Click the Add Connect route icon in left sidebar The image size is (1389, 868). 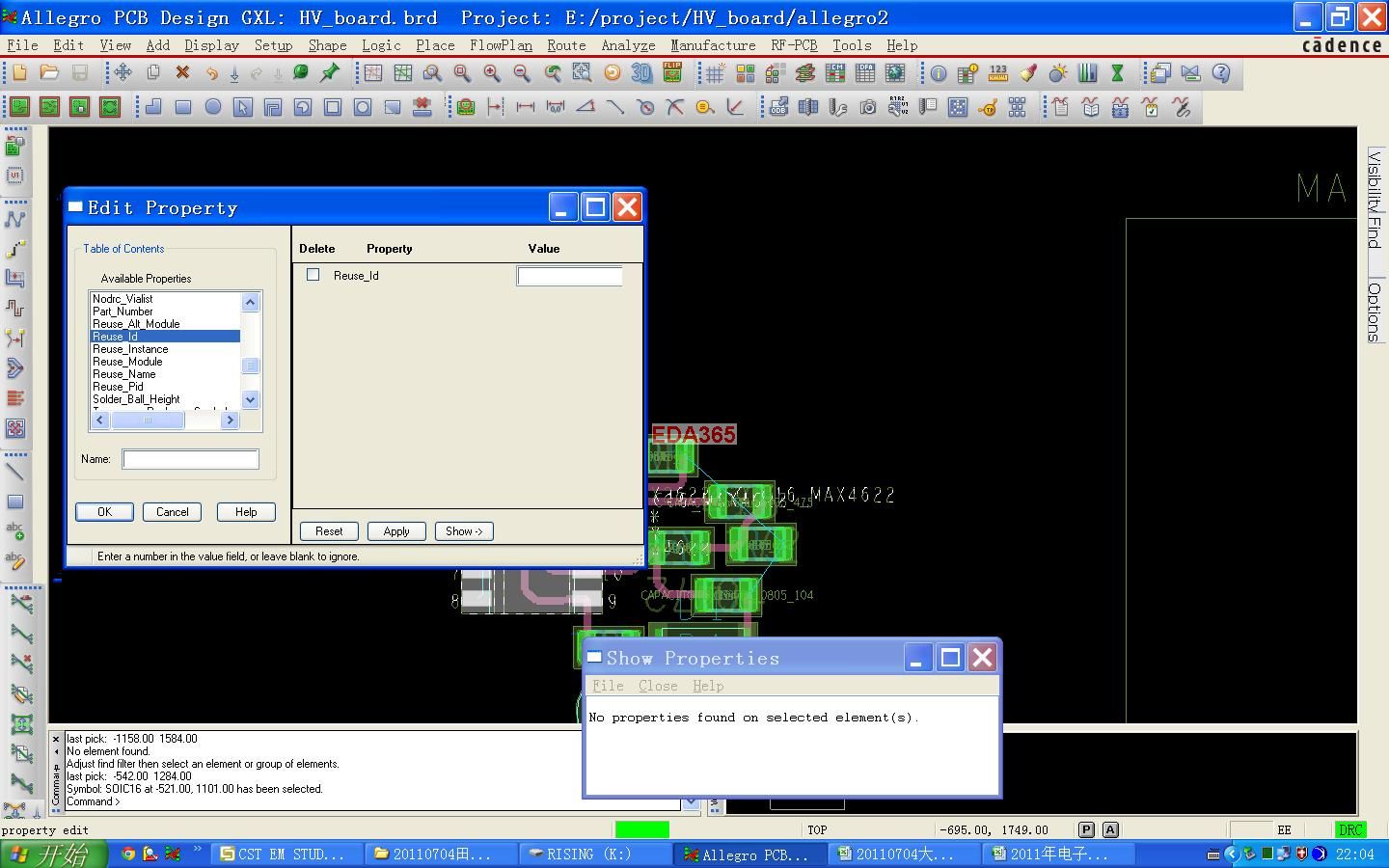tap(15, 219)
